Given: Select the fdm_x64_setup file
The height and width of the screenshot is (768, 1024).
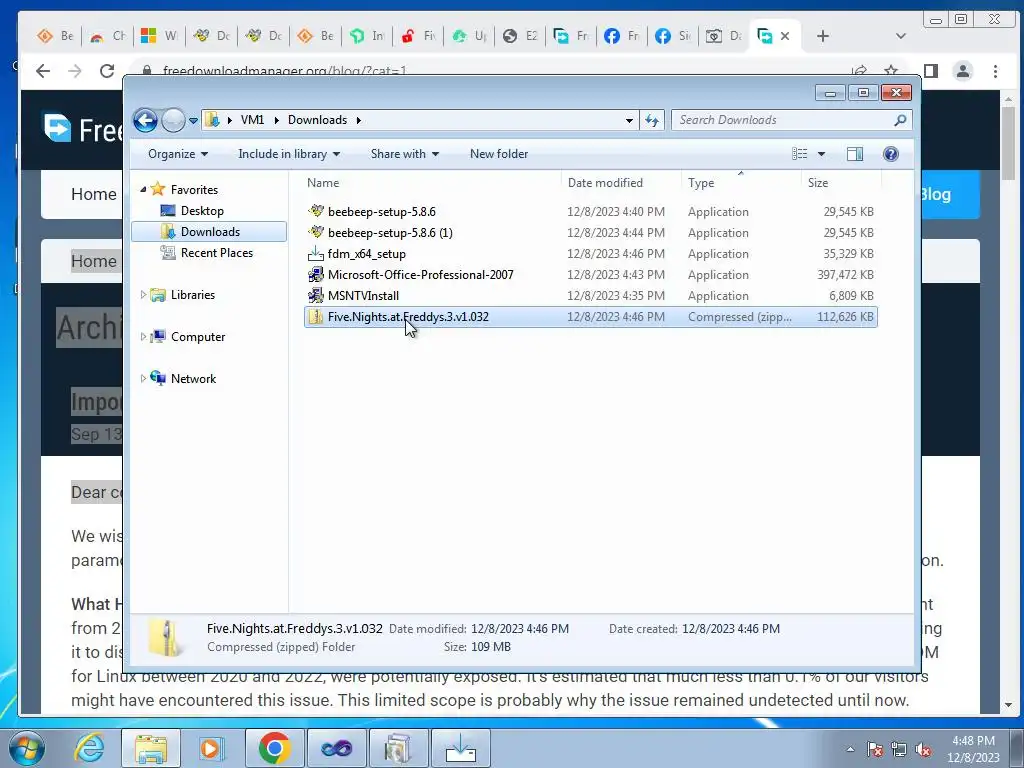Looking at the screenshot, I should tap(590, 253).
